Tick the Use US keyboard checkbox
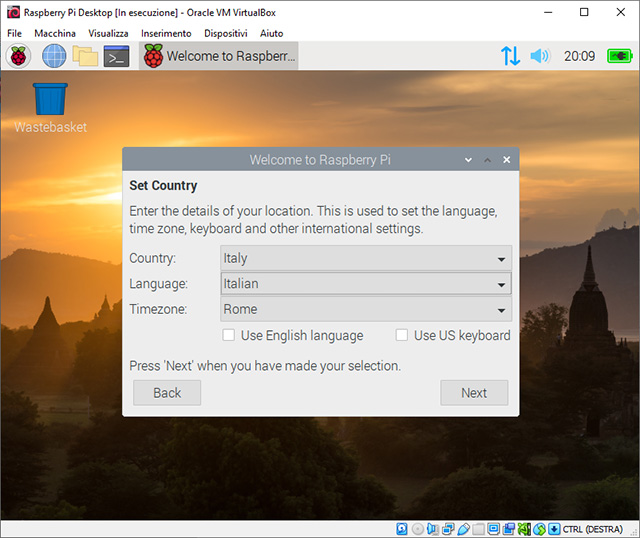The image size is (640, 538). tap(402, 336)
